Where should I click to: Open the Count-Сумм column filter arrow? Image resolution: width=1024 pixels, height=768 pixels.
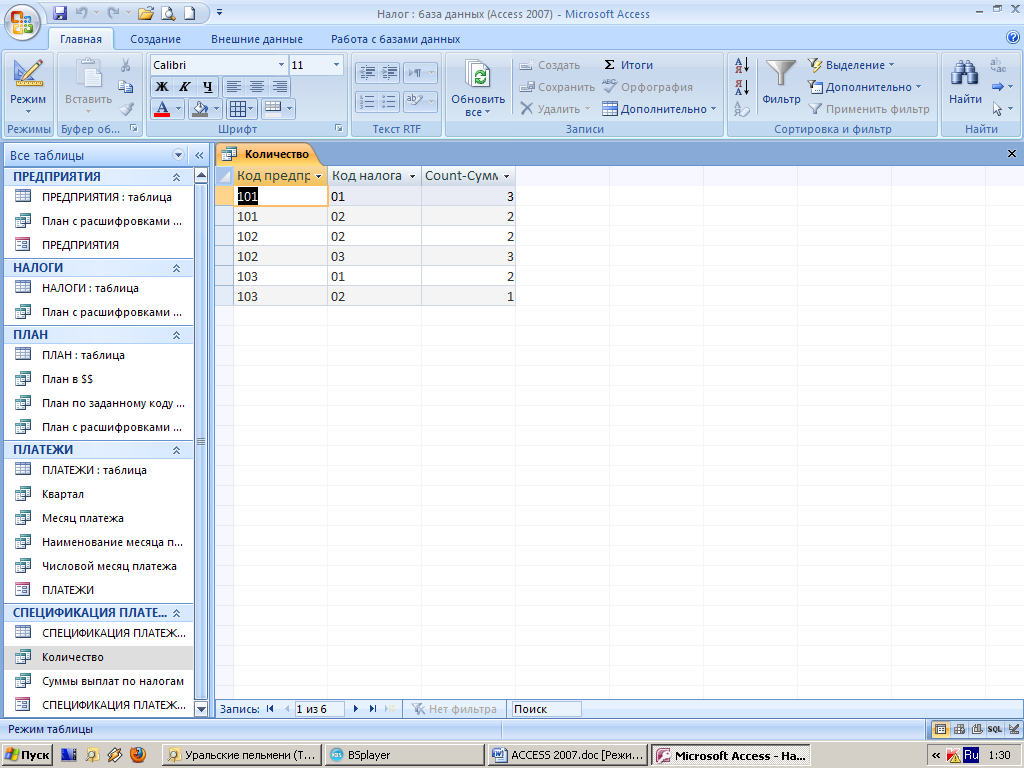point(506,176)
